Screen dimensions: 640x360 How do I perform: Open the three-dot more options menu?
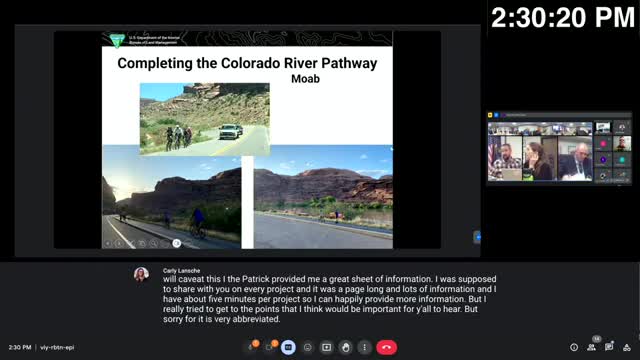coord(364,347)
